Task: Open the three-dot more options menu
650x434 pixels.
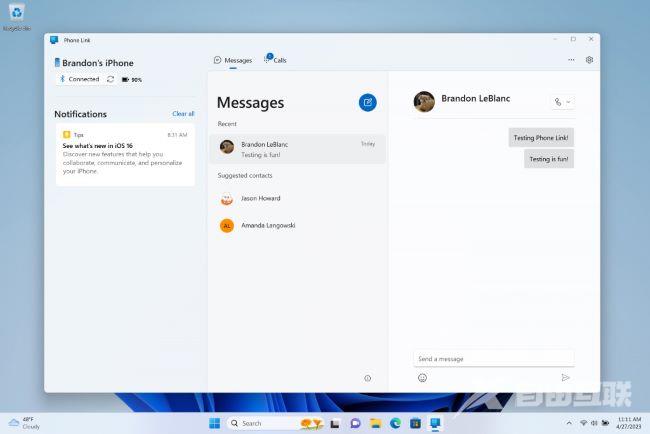Action: 571,60
